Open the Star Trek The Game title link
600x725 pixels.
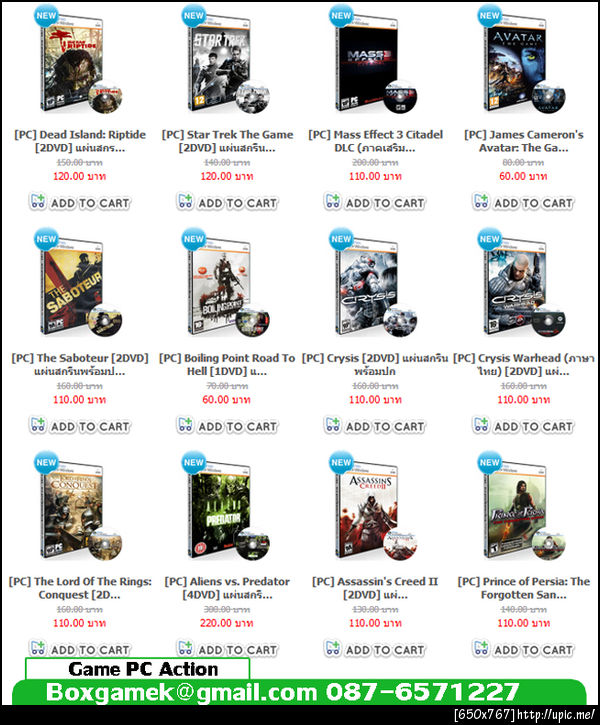click(x=227, y=141)
